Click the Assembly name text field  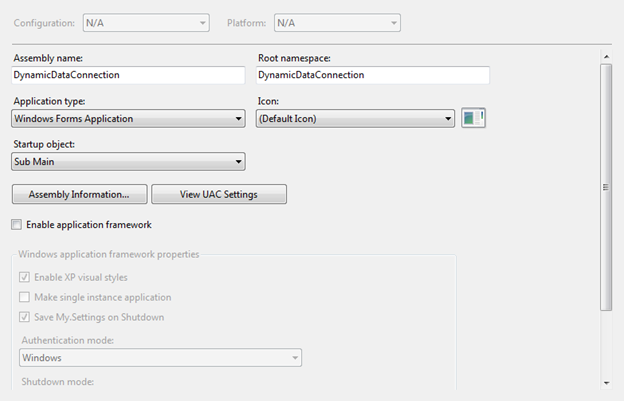click(128, 75)
